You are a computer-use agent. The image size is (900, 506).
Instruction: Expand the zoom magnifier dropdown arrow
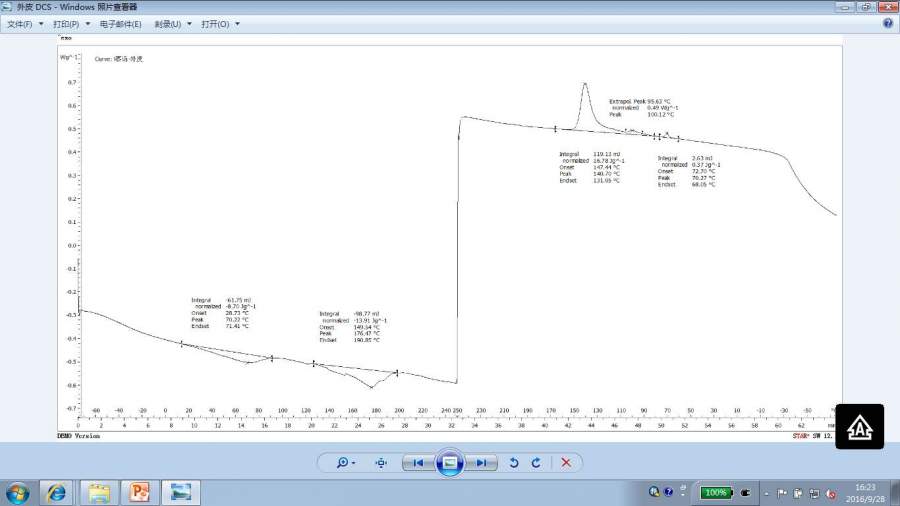pyautogui.click(x=354, y=463)
